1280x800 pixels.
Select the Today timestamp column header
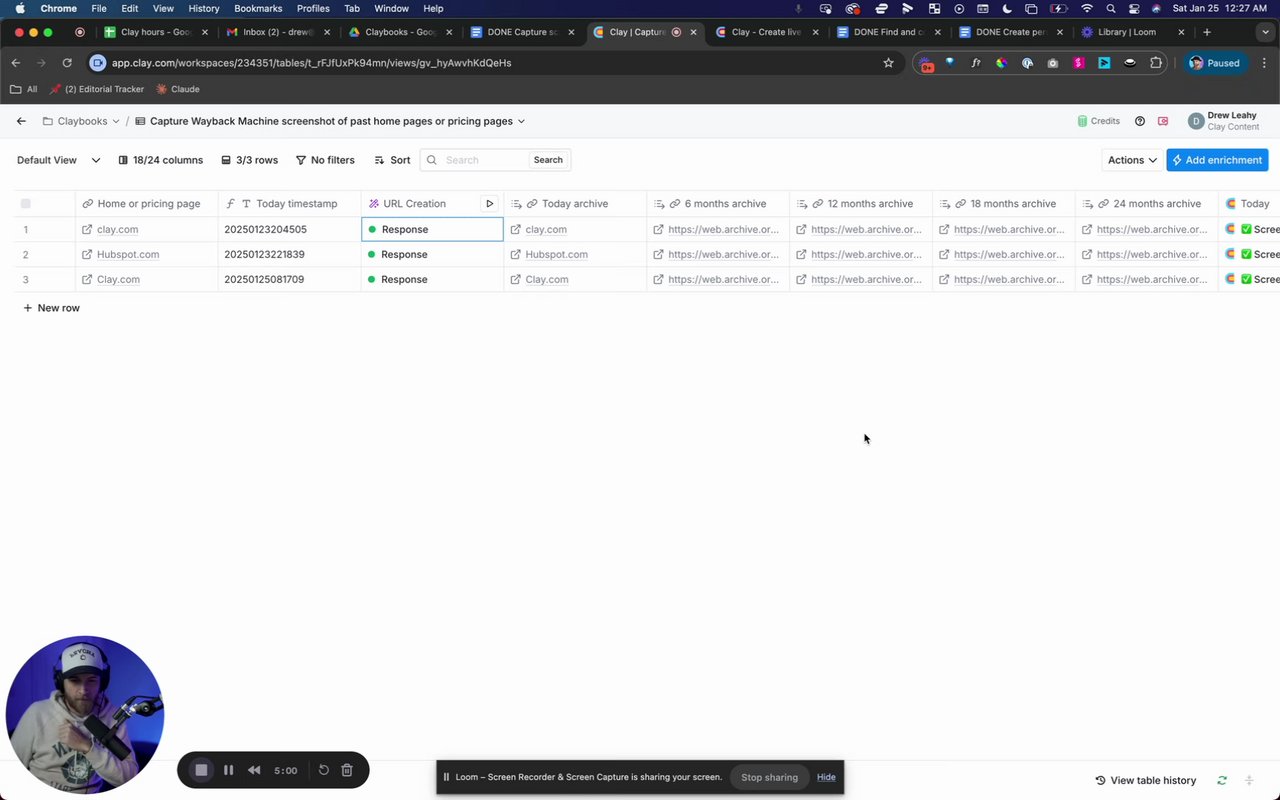tap(289, 204)
